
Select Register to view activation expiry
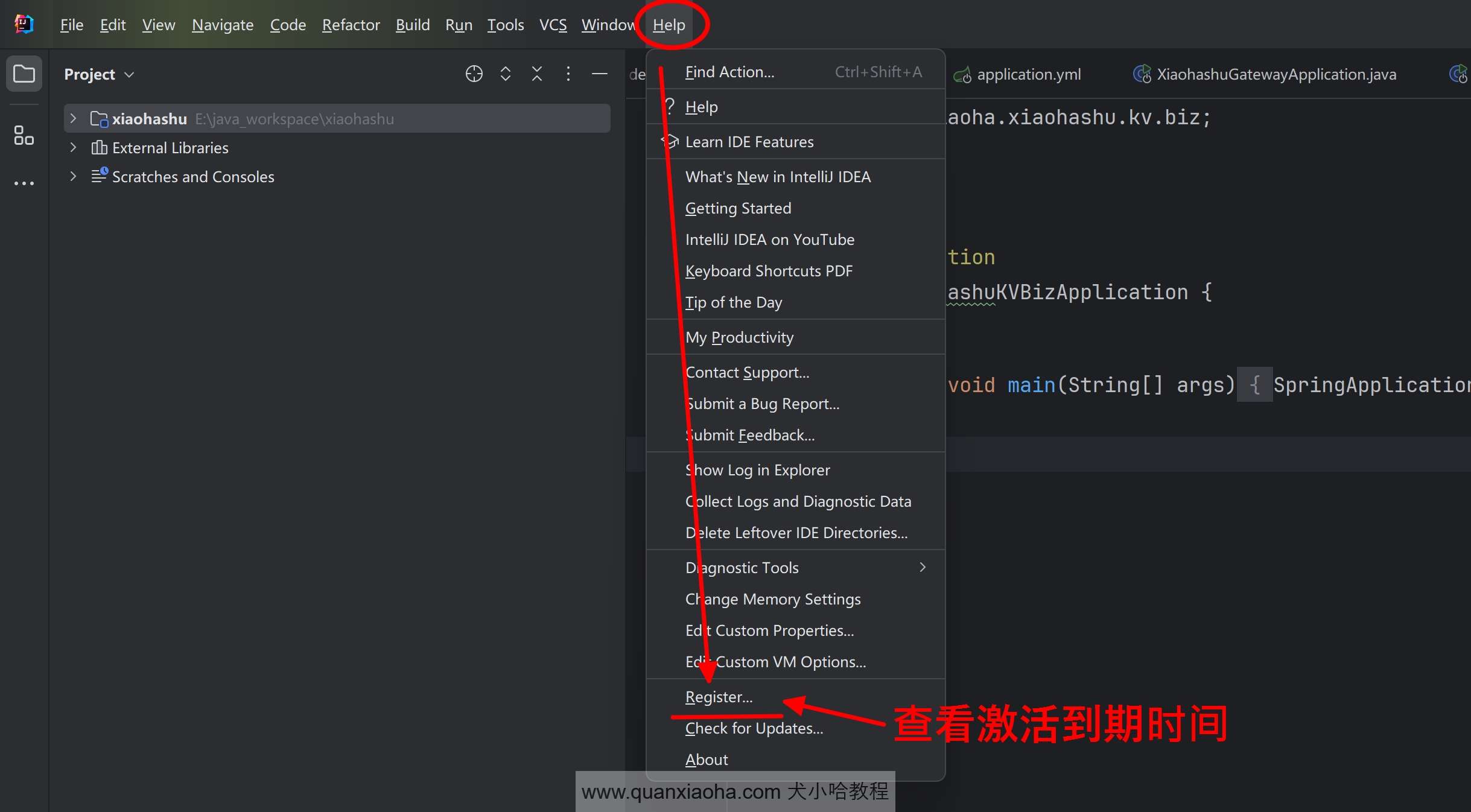point(718,696)
